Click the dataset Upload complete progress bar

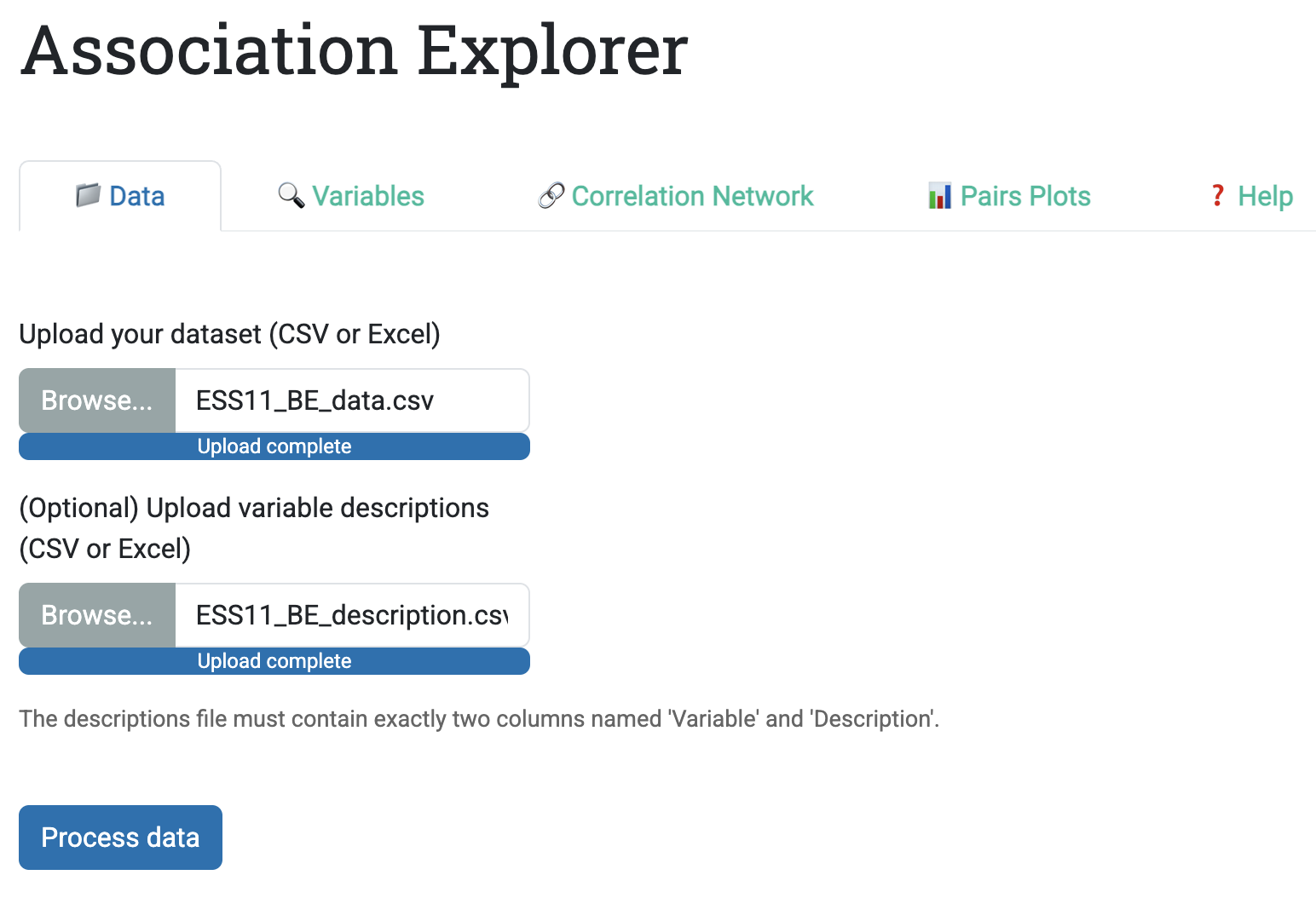tap(274, 446)
